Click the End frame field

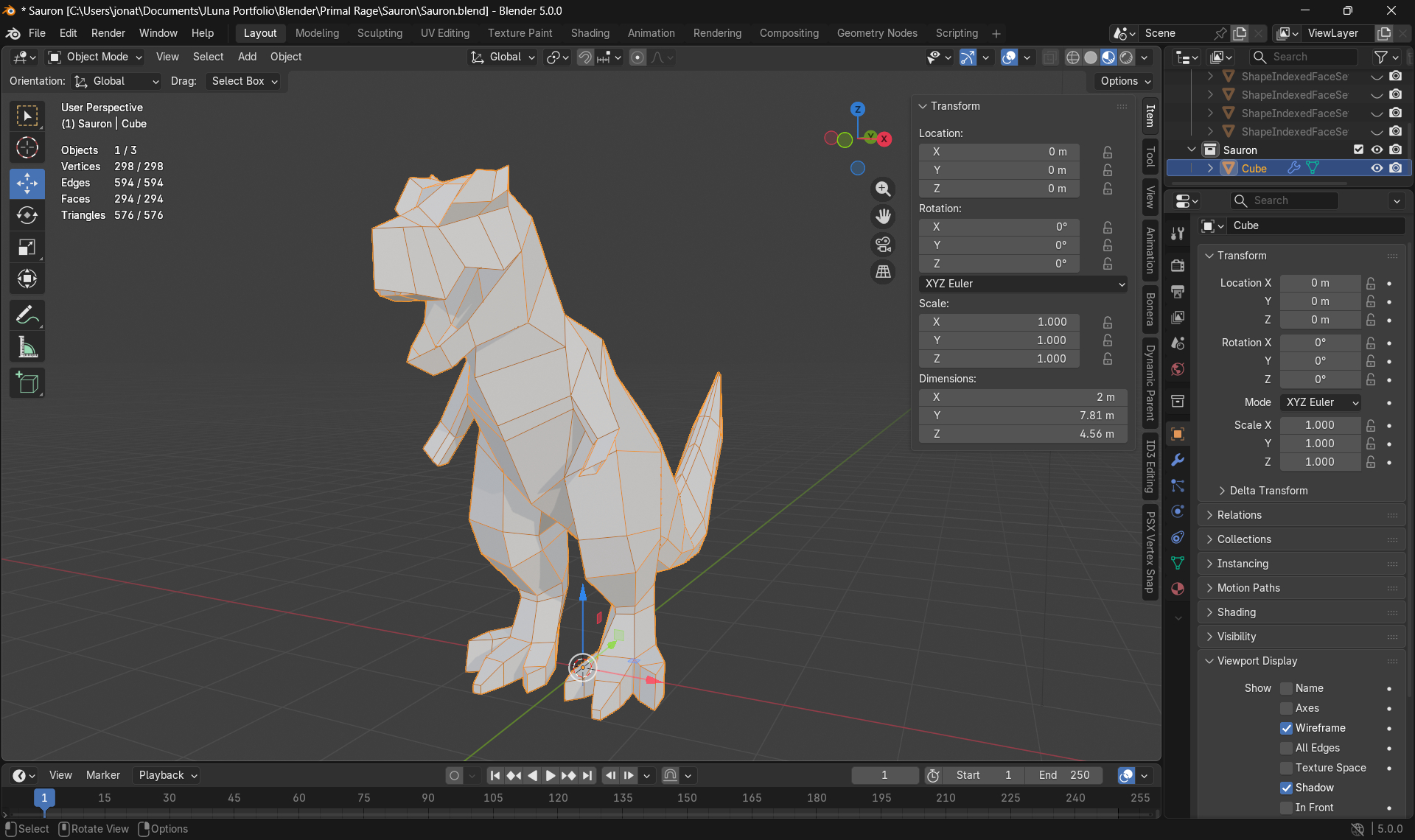tap(1065, 775)
